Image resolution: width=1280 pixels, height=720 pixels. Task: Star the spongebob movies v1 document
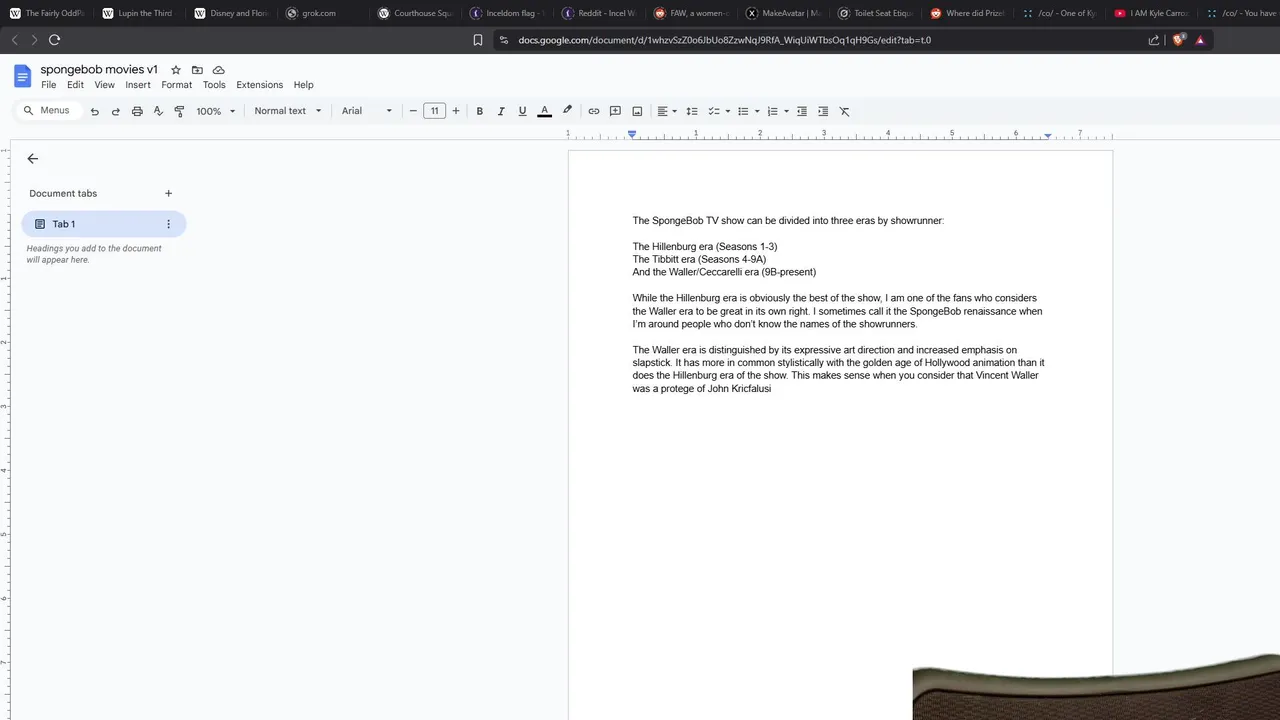click(x=176, y=70)
